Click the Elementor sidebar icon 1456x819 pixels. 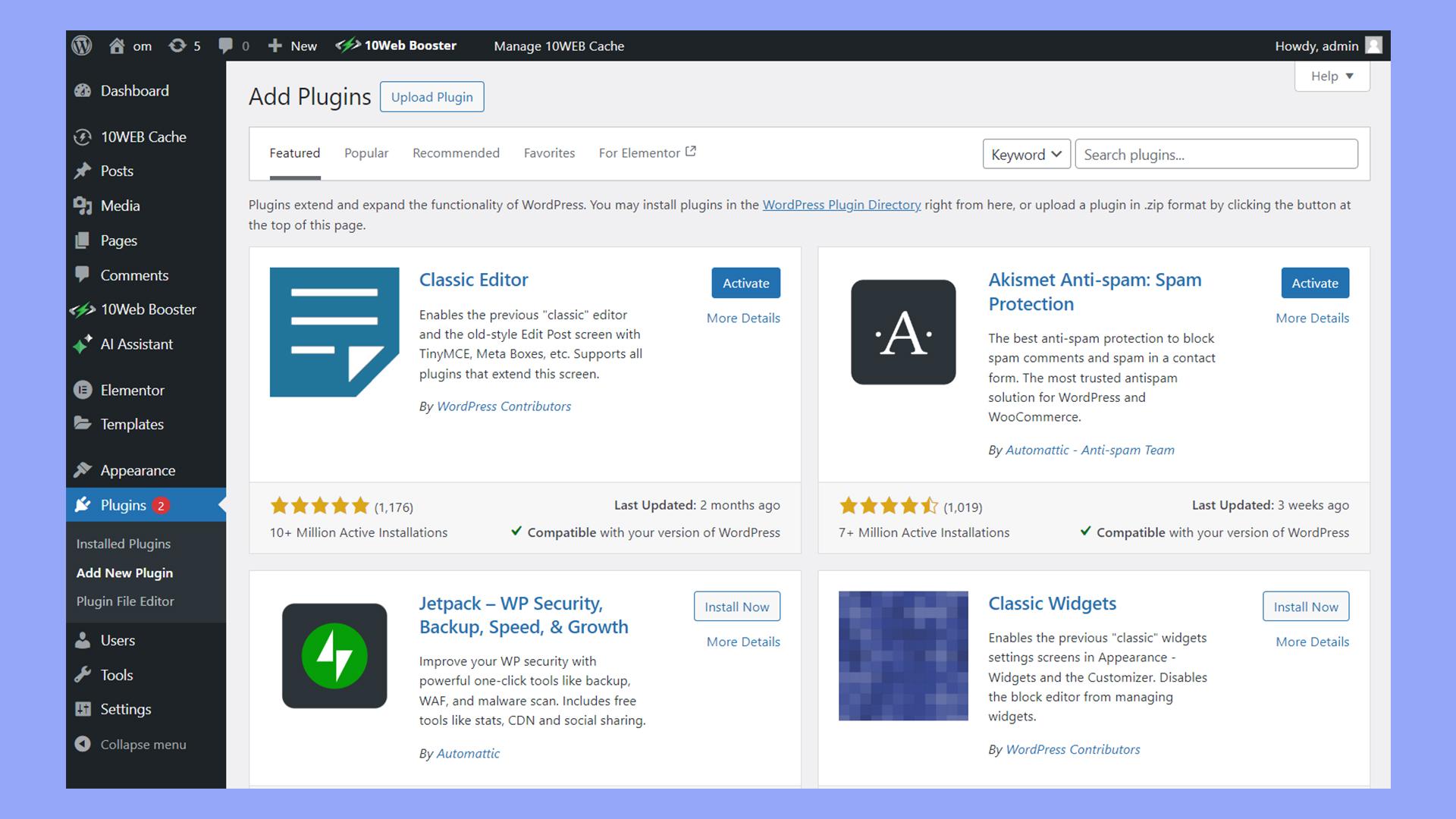[84, 389]
